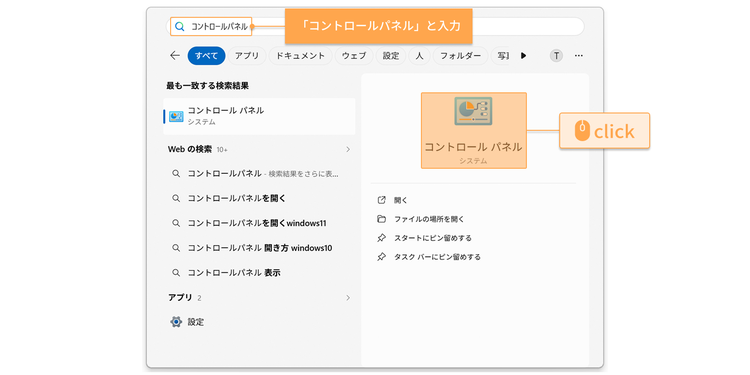The height and width of the screenshot is (375, 750).
Task: Click the gear icon for 設定
Action: click(176, 322)
